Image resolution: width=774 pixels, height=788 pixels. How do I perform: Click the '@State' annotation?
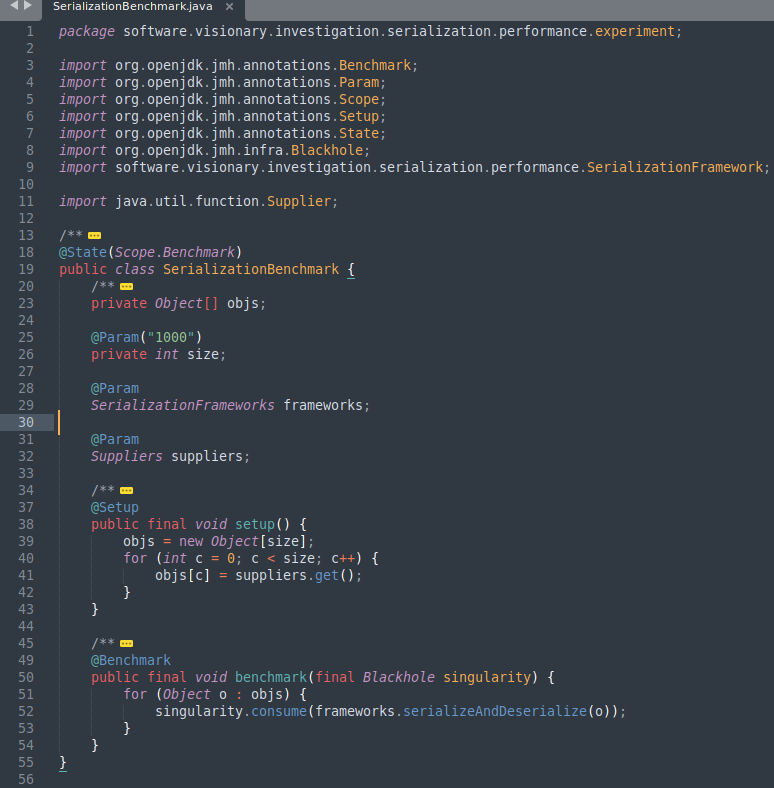(x=83, y=252)
